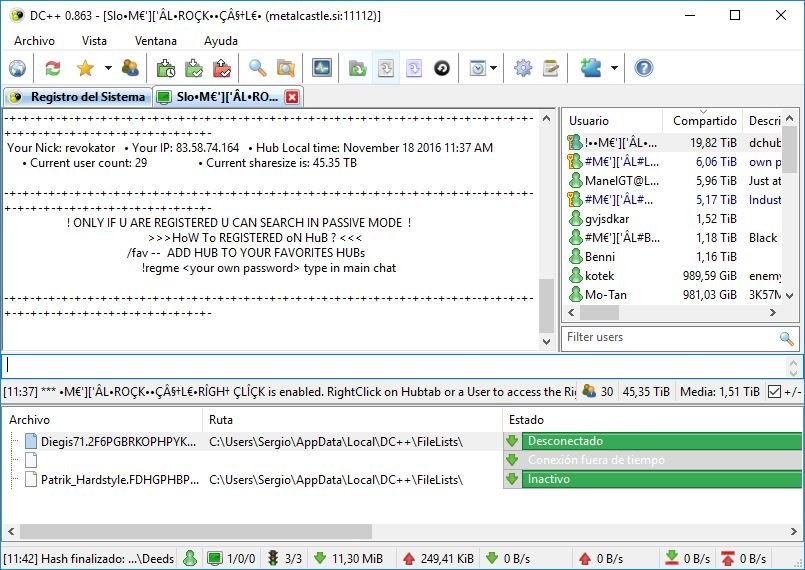Open the ADL Search folder-magnifier icon
805x570 pixels.
[285, 68]
